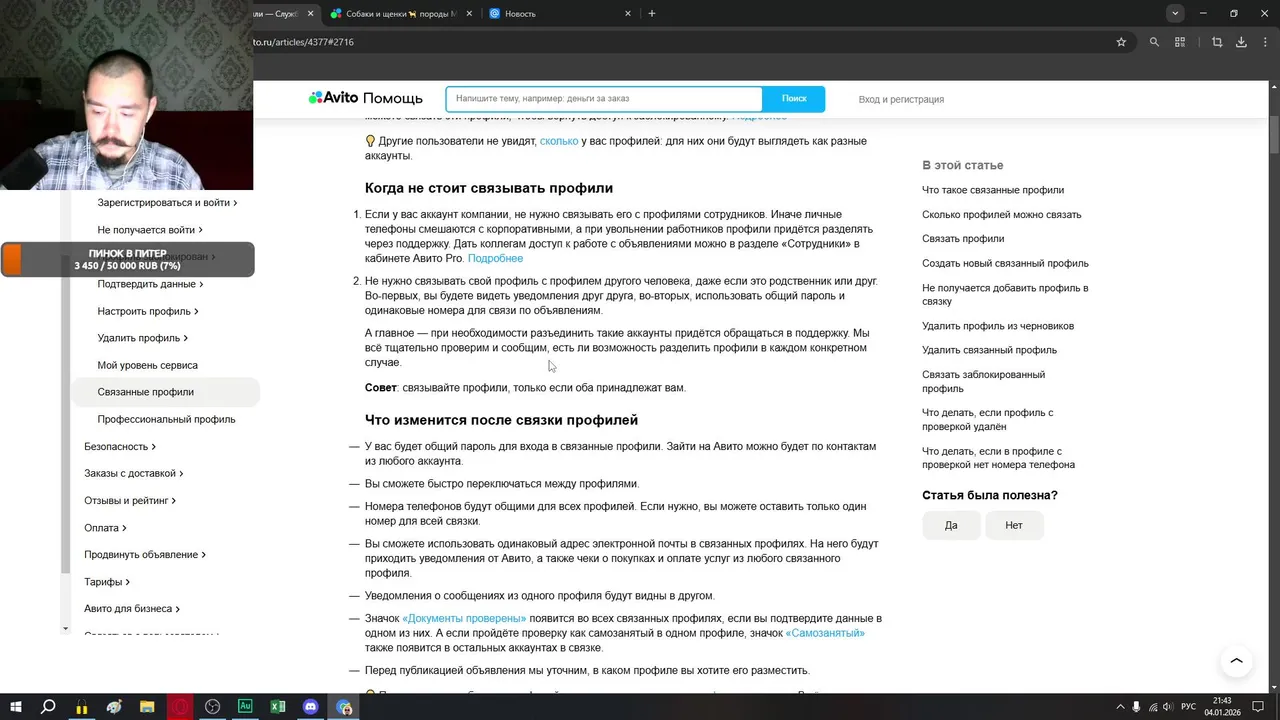Click 'Да' article was helpful button

(951, 525)
